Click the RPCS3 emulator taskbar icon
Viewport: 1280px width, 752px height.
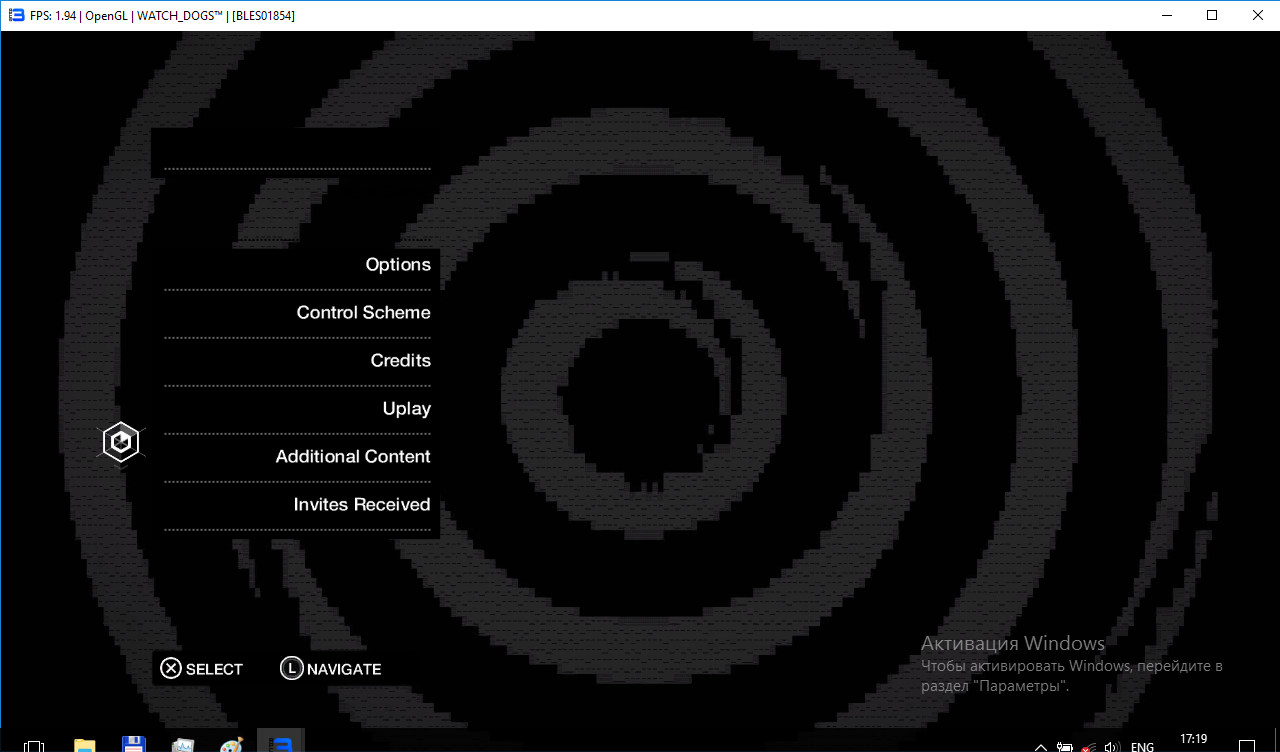(281, 744)
